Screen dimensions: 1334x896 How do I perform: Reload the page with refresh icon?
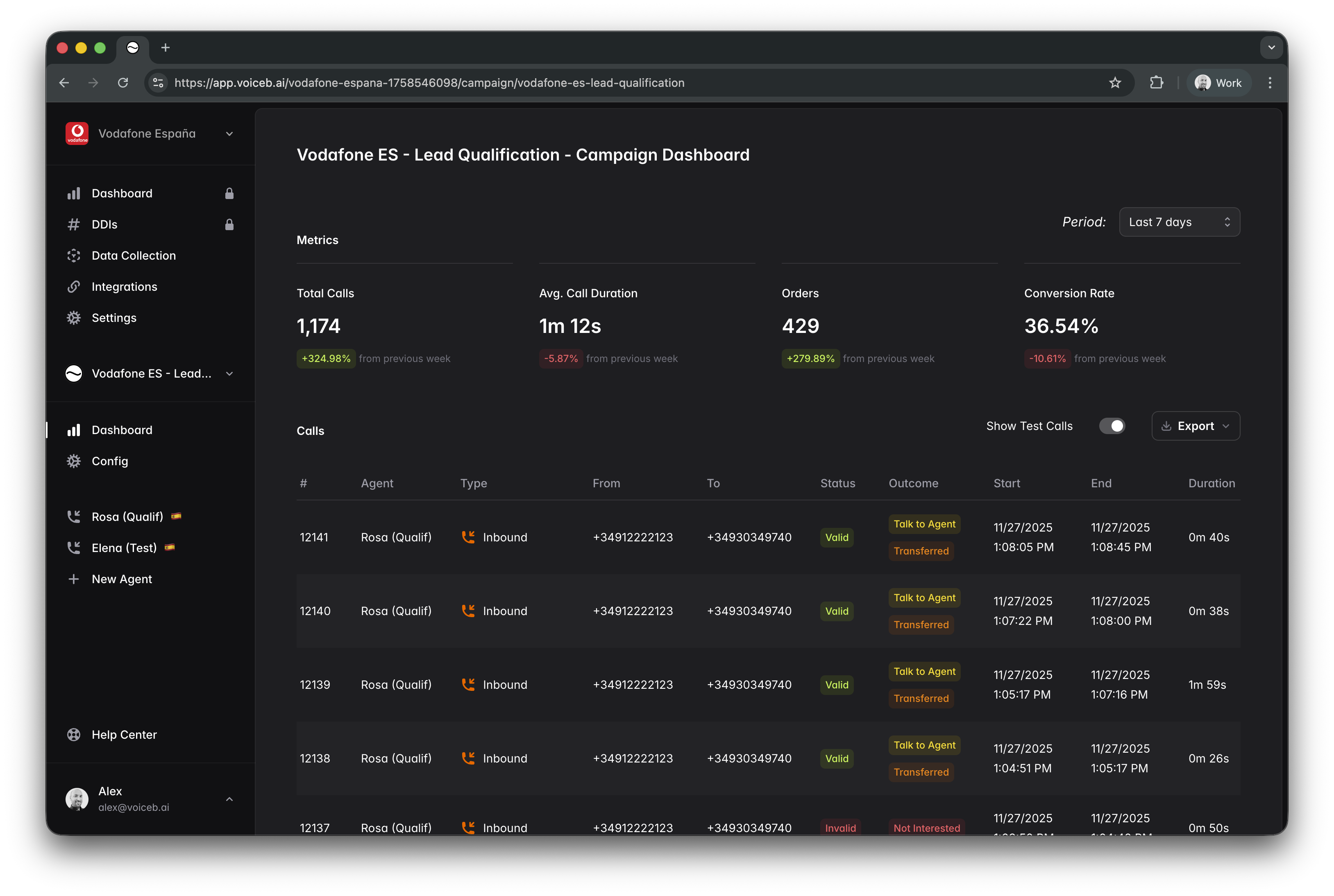123,83
